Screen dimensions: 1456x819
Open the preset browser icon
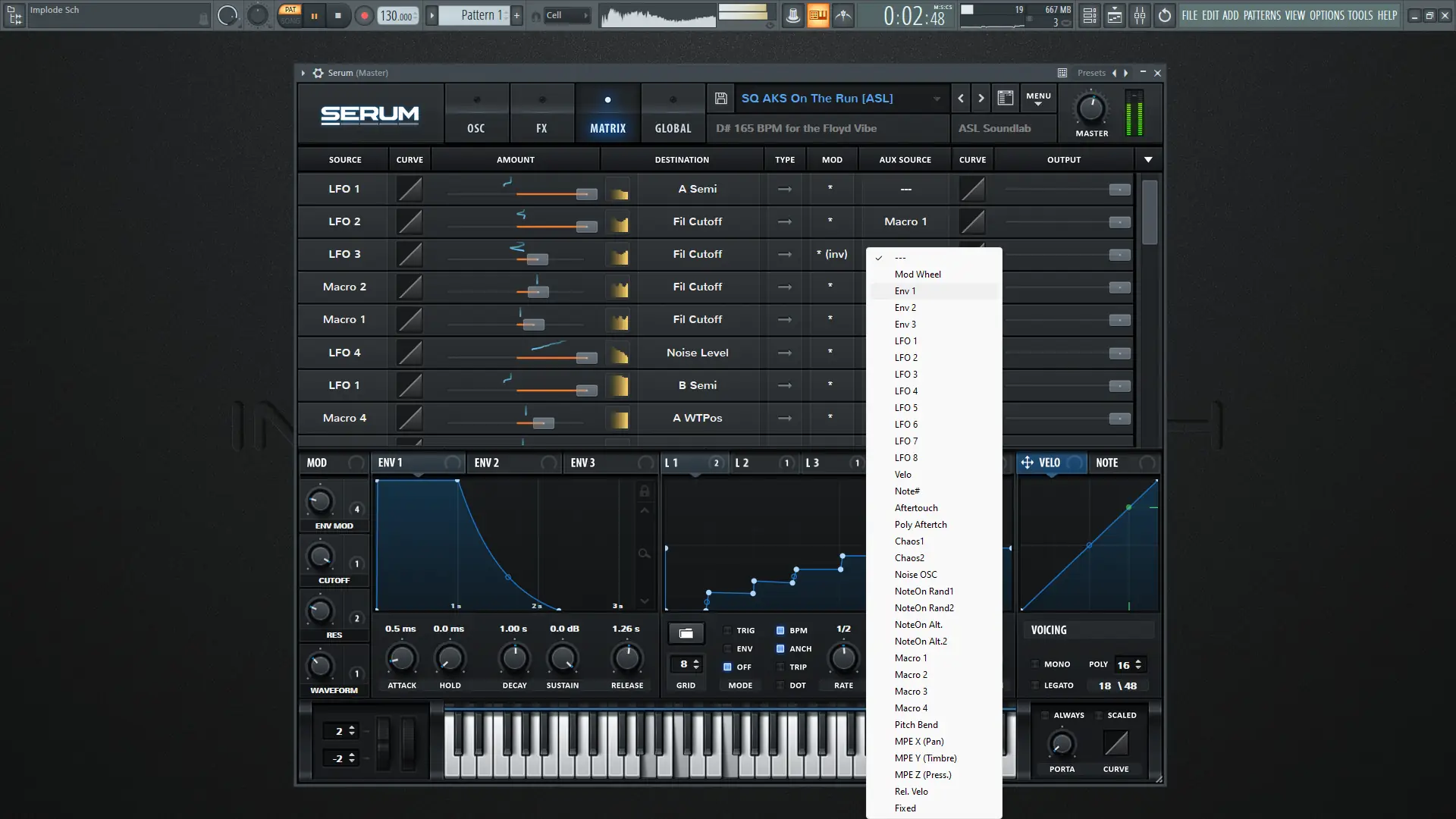click(1006, 98)
